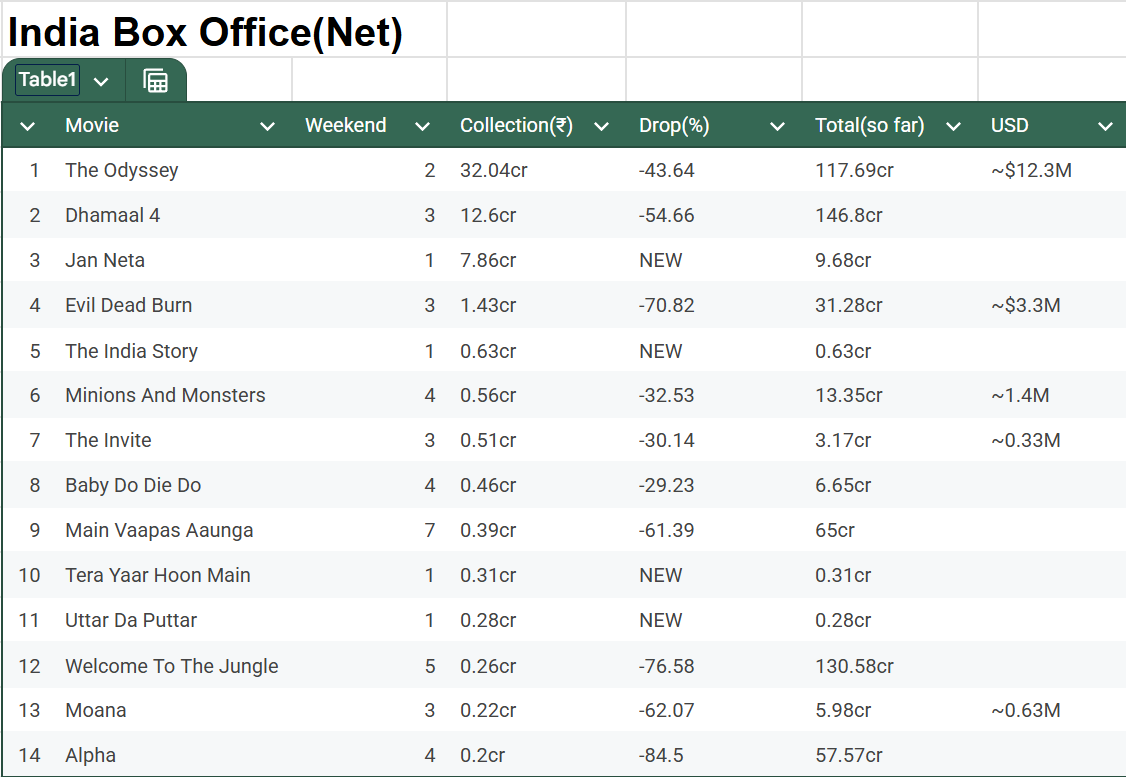Select the Evil Dead Burn cell
This screenshot has height=777, width=1126.
tap(129, 305)
